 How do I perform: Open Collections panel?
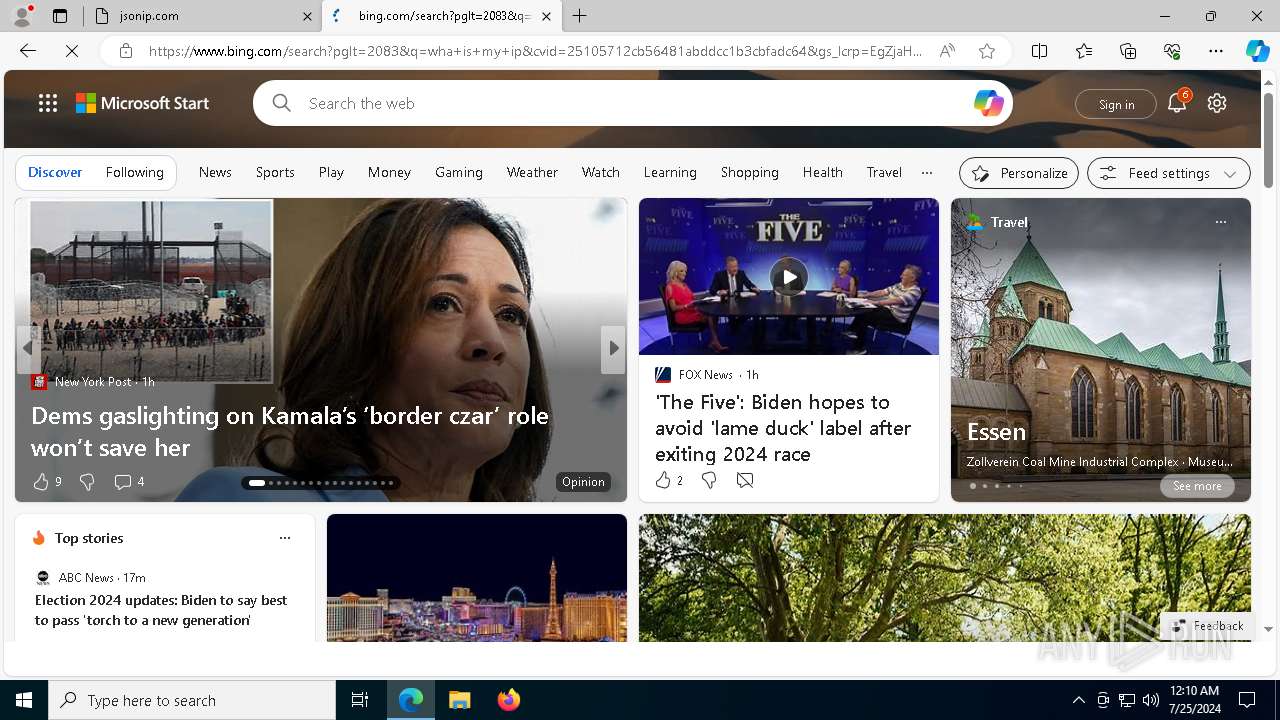(x=1128, y=51)
